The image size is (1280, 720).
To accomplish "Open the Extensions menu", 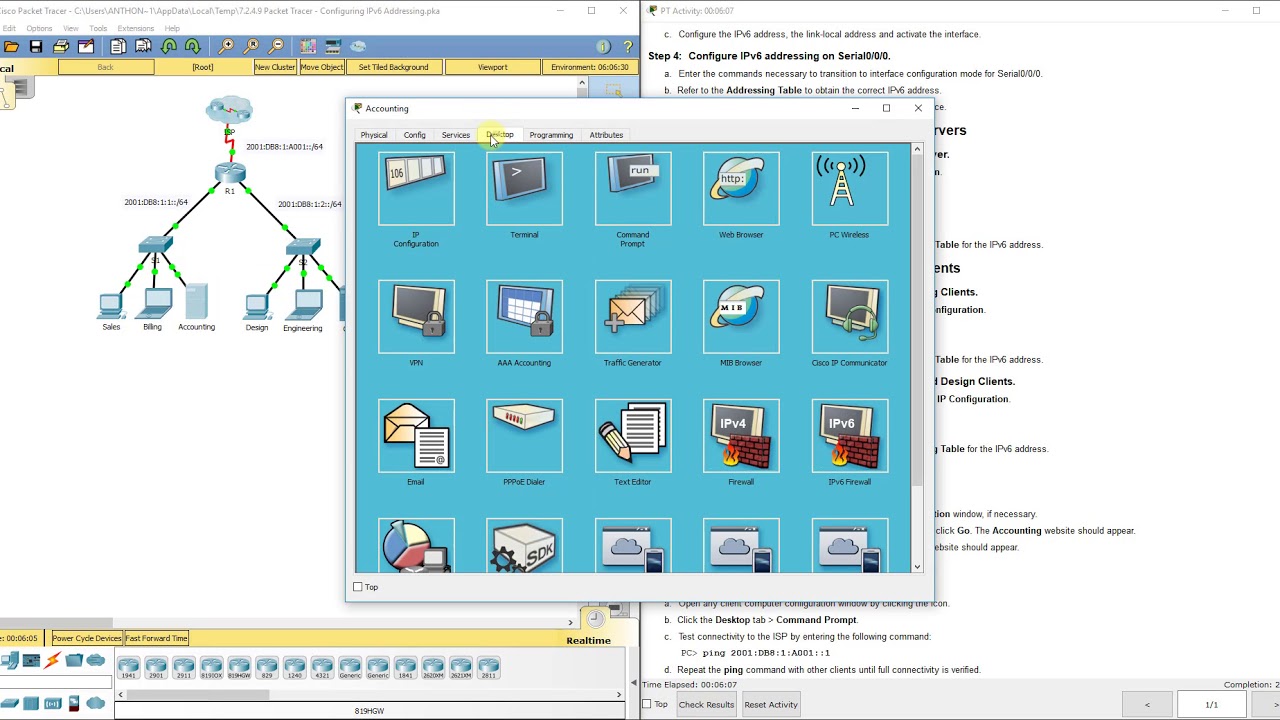I will click(x=135, y=28).
